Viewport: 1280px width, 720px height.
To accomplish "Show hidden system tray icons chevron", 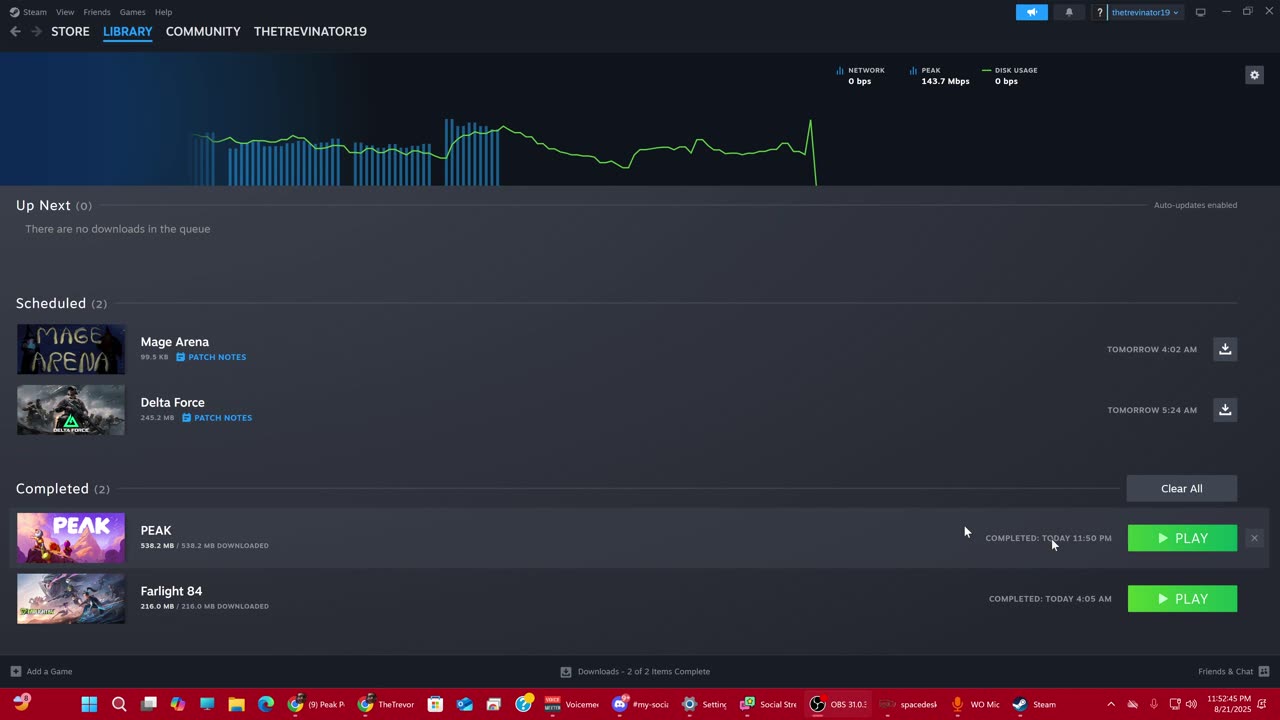I will point(1110,704).
